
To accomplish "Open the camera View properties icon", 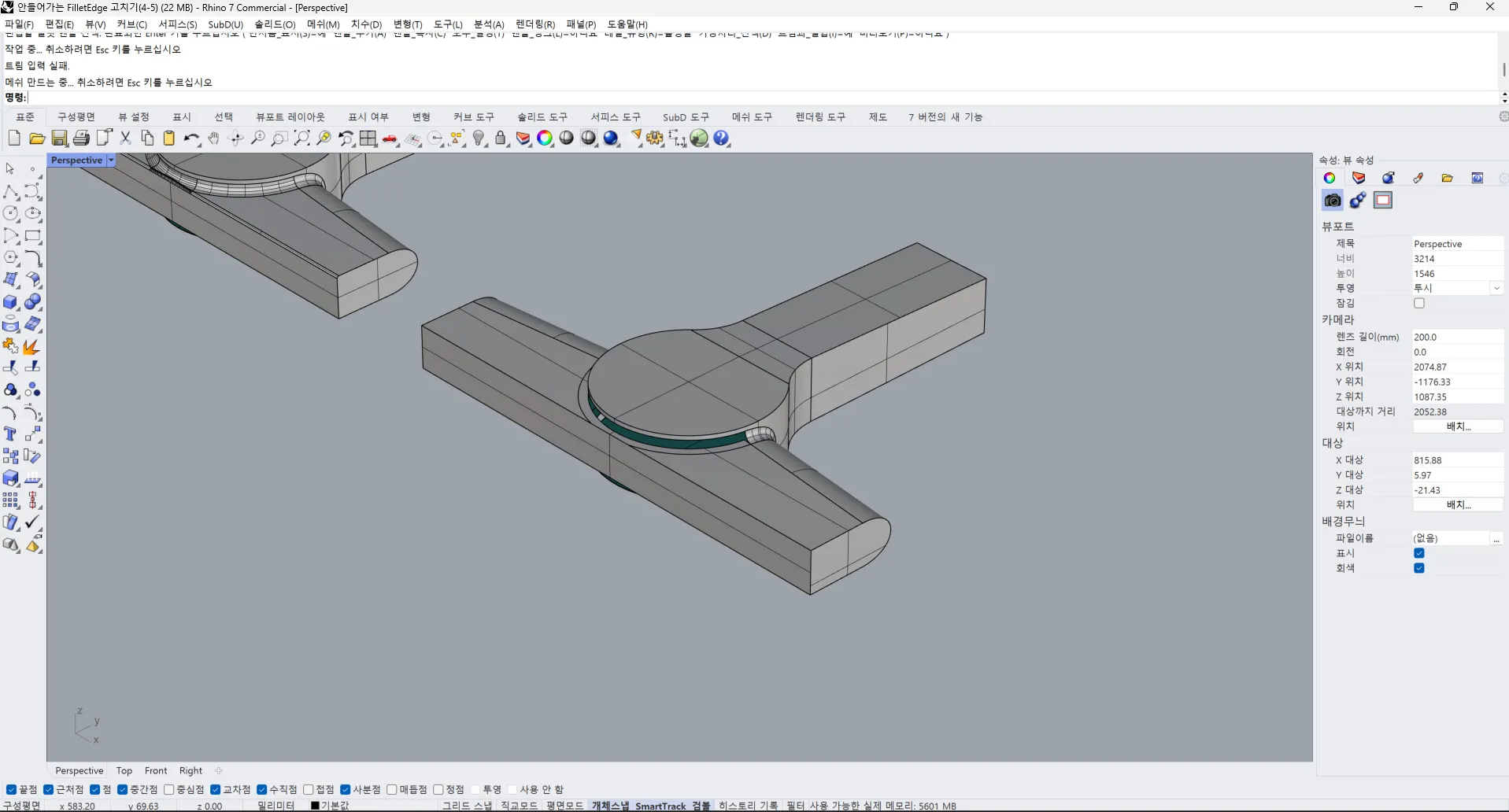I will (x=1332, y=201).
